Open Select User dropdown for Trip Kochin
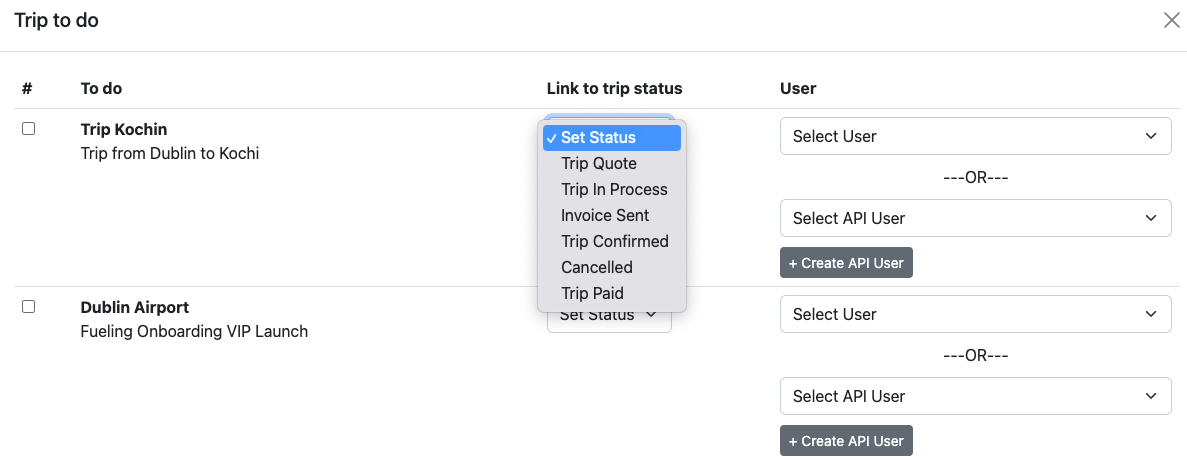 click(x=975, y=136)
